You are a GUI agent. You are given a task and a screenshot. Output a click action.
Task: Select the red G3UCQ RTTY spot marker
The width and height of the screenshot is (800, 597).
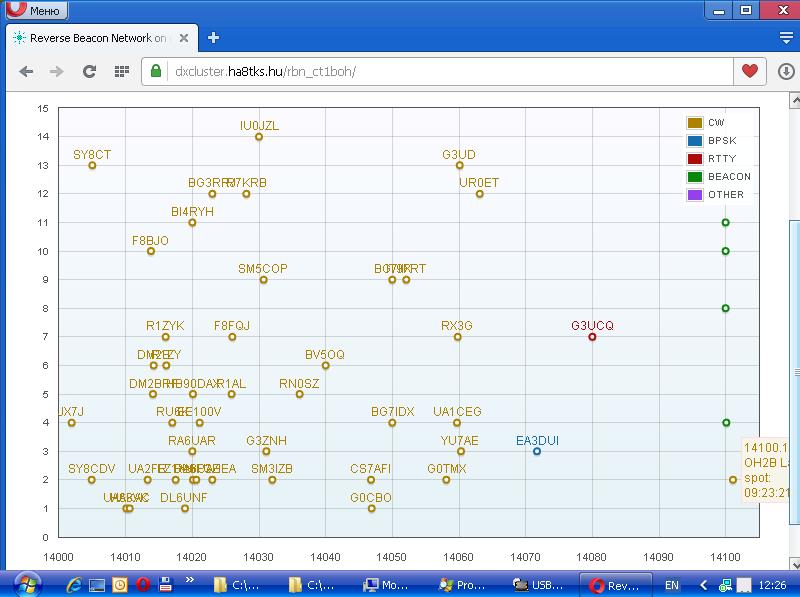pyautogui.click(x=592, y=337)
